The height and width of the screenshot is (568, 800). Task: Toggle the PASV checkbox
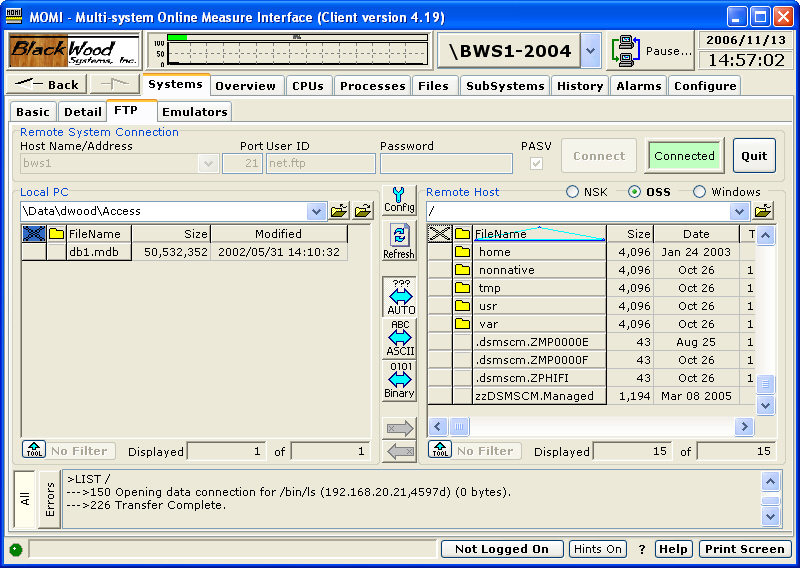point(537,163)
